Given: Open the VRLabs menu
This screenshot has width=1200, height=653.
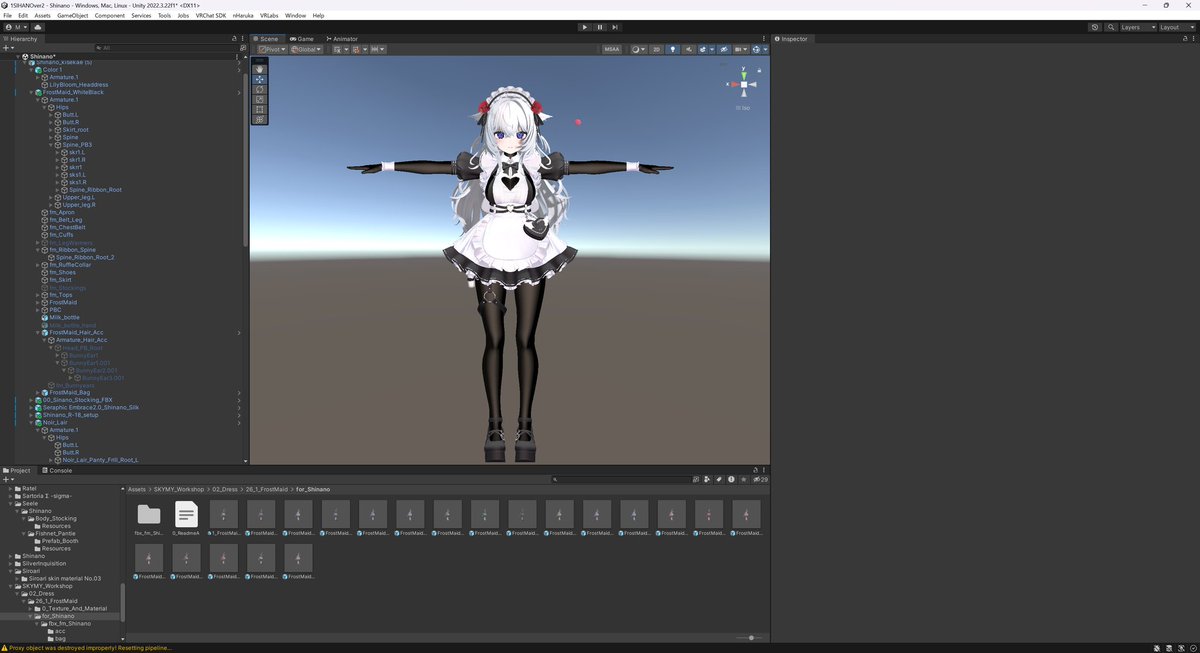Looking at the screenshot, I should 270,16.
